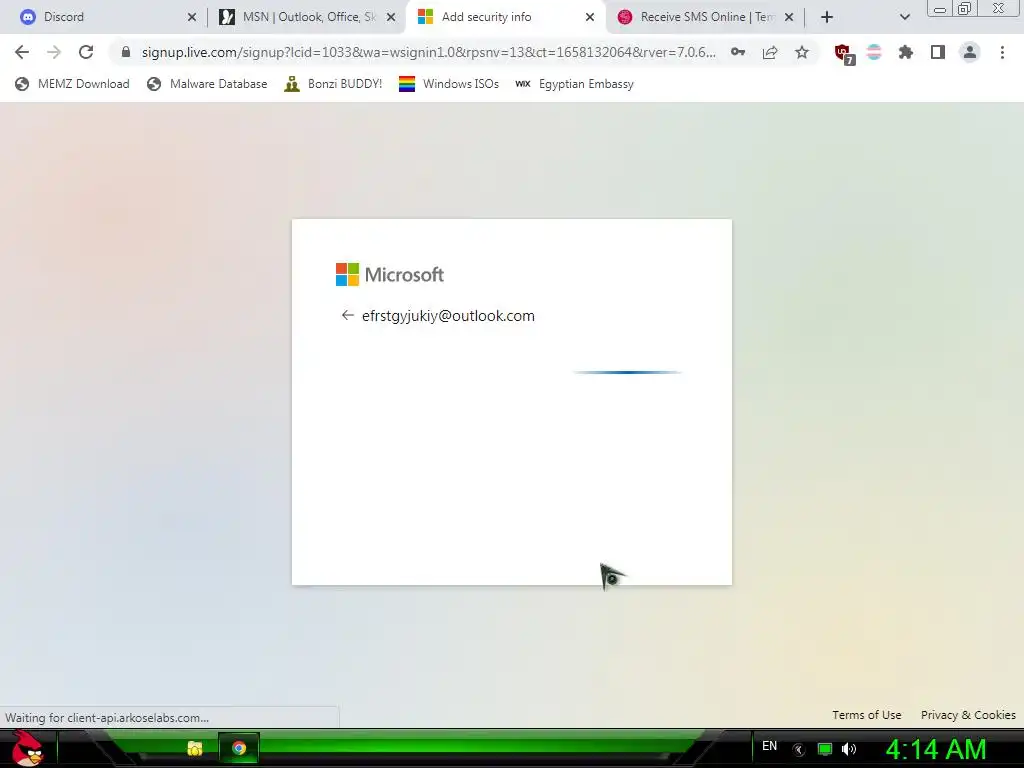The image size is (1024, 768).
Task: Open the Bonzi BUDDY! bookmark
Action: pos(333,84)
